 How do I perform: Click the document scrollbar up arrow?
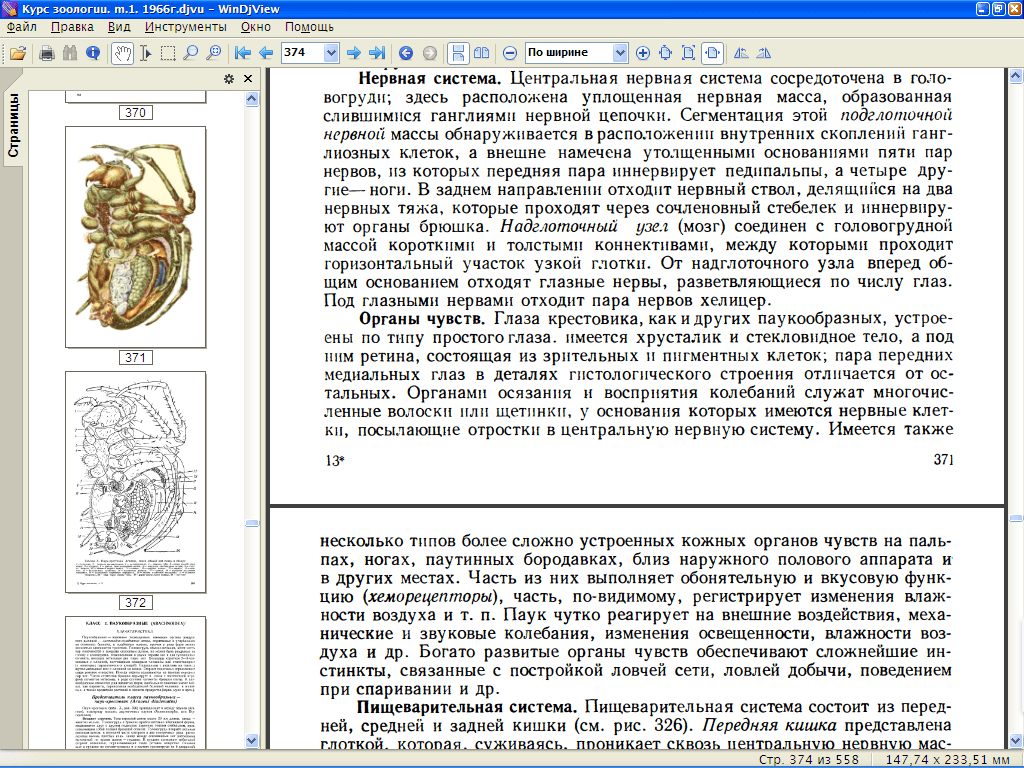click(1016, 76)
